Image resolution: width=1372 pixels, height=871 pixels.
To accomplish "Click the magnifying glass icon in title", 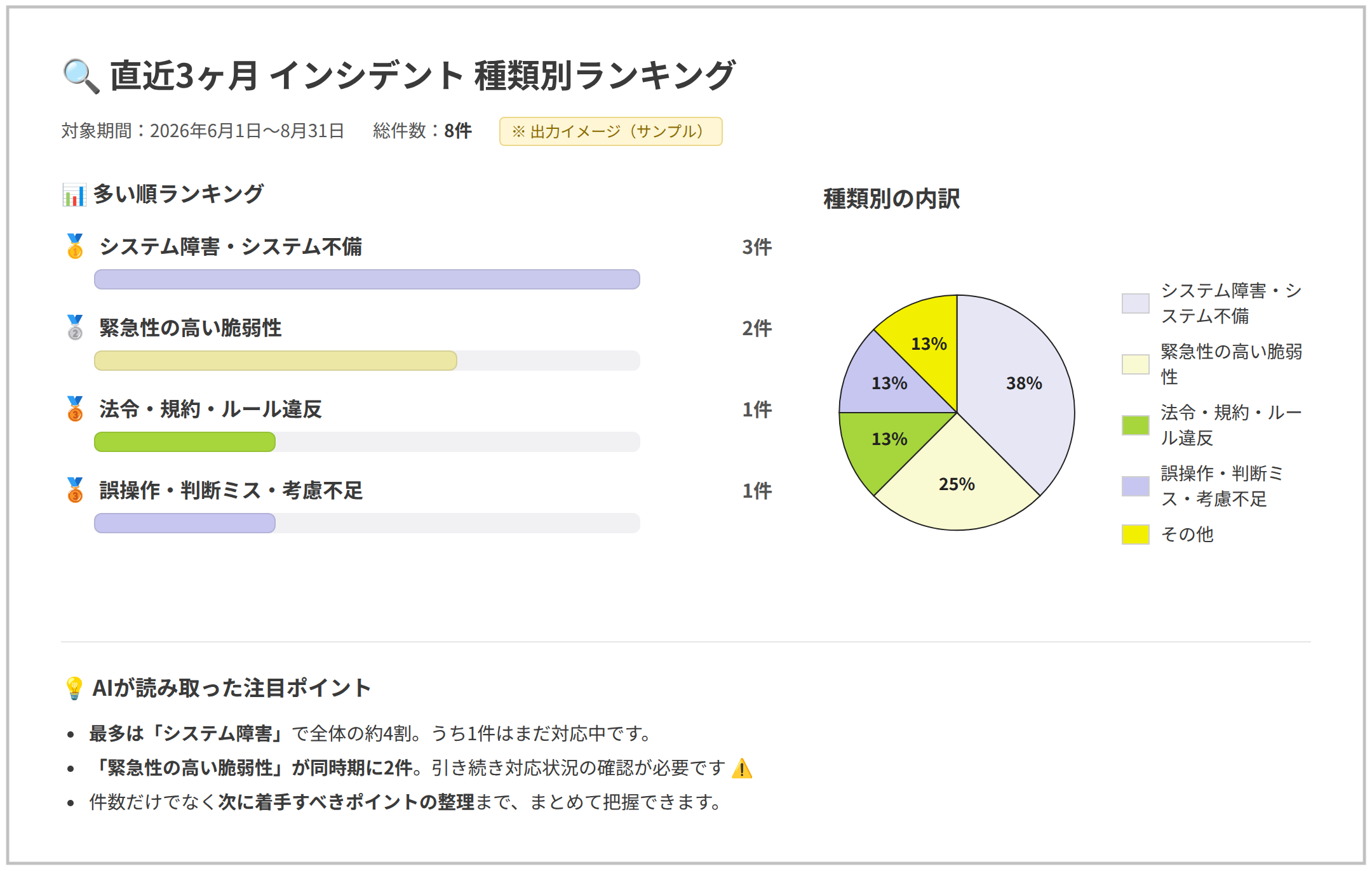I will point(81,76).
